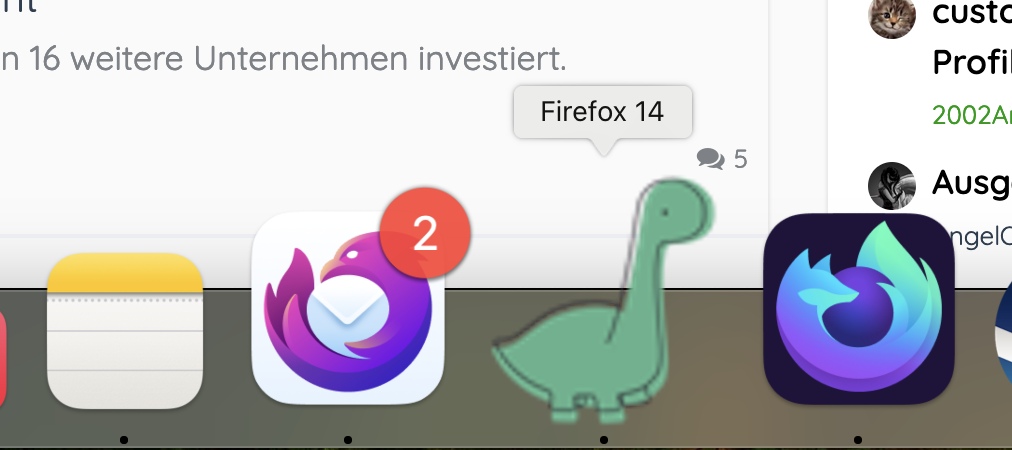Click the red notification badge showing 2
This screenshot has height=450, width=1012.
pyautogui.click(x=425, y=234)
